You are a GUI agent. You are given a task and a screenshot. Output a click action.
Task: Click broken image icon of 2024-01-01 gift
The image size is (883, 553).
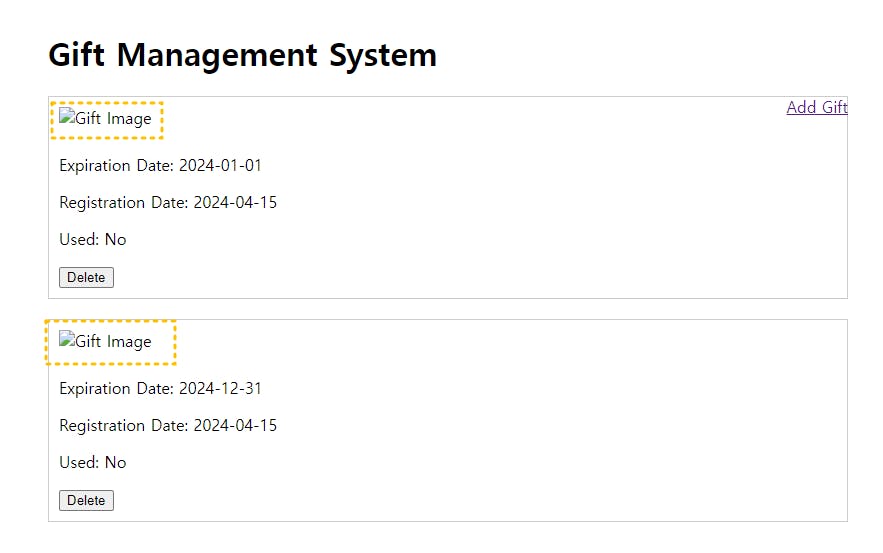(x=67, y=117)
